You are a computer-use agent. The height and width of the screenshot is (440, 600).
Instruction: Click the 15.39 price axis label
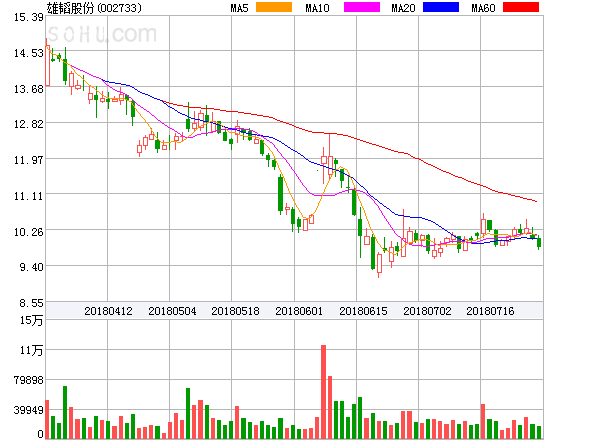click(29, 17)
